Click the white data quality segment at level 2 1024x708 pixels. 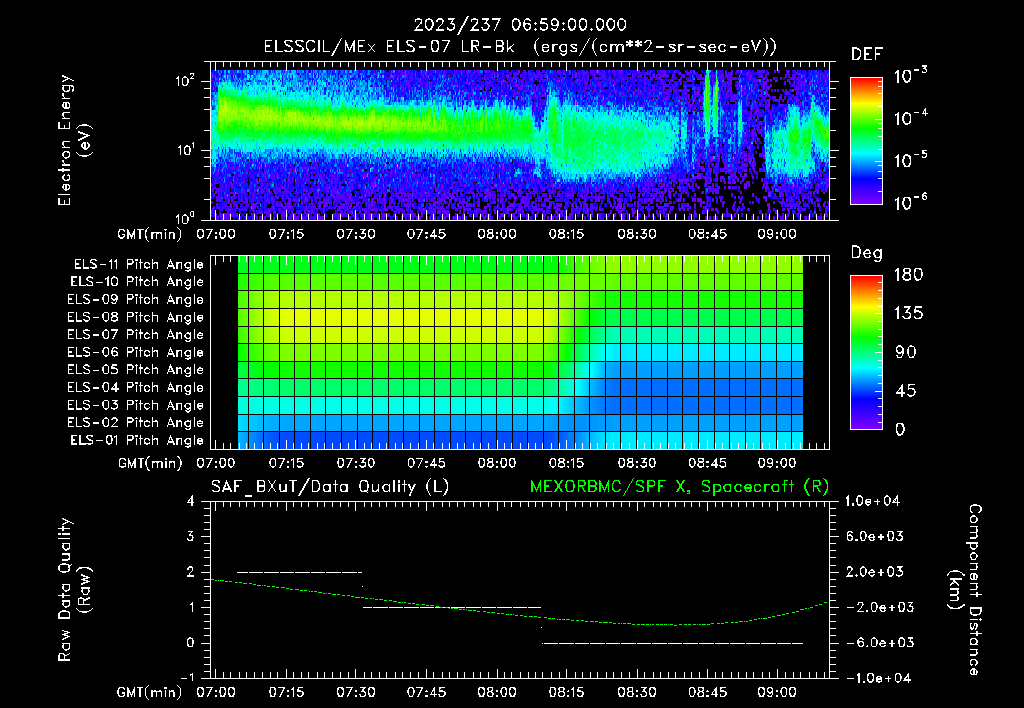coord(299,572)
